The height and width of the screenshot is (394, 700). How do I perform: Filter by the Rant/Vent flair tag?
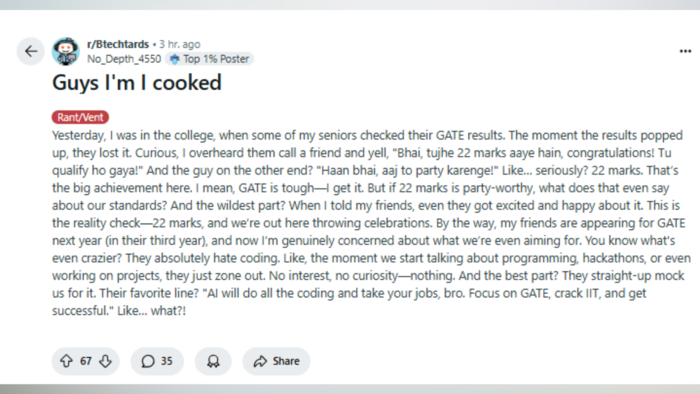point(80,117)
